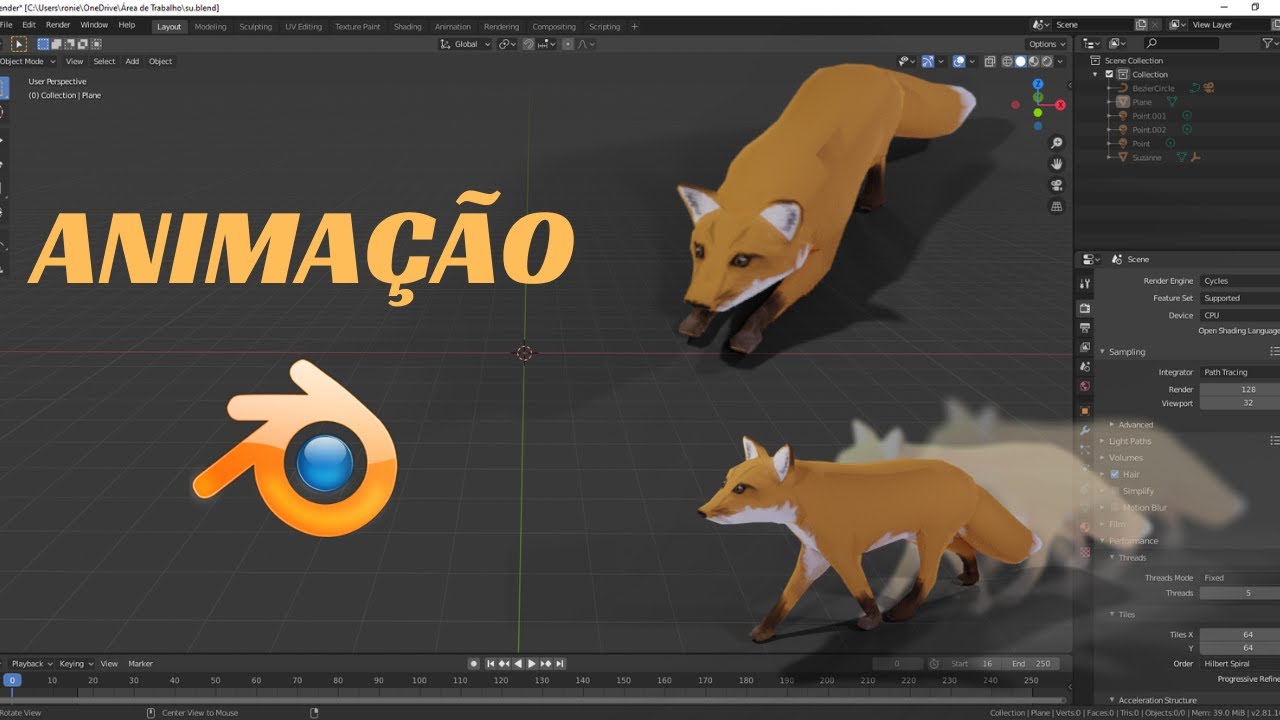
Task: Select BezierCircle in the outliner
Action: point(1153,88)
